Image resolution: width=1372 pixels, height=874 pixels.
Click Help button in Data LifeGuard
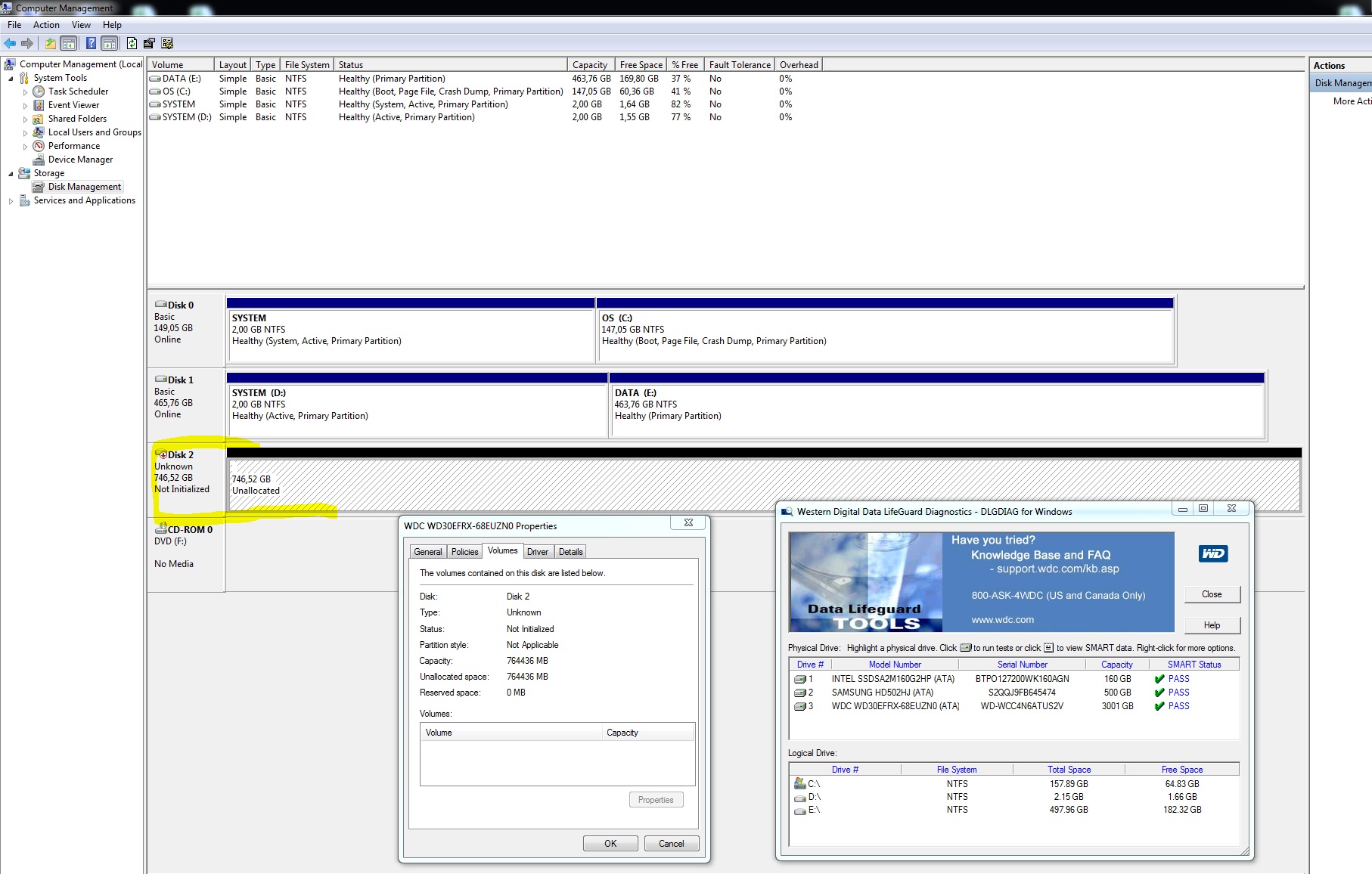click(x=1212, y=625)
